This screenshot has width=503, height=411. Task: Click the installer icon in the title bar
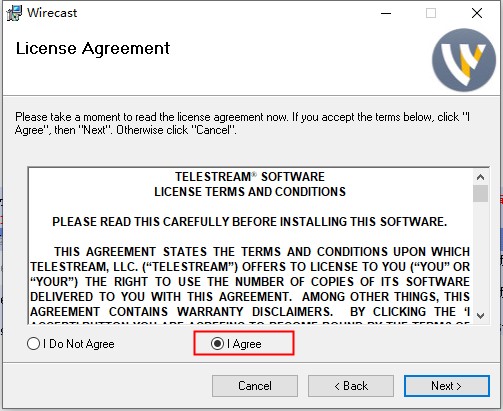(x=14, y=13)
